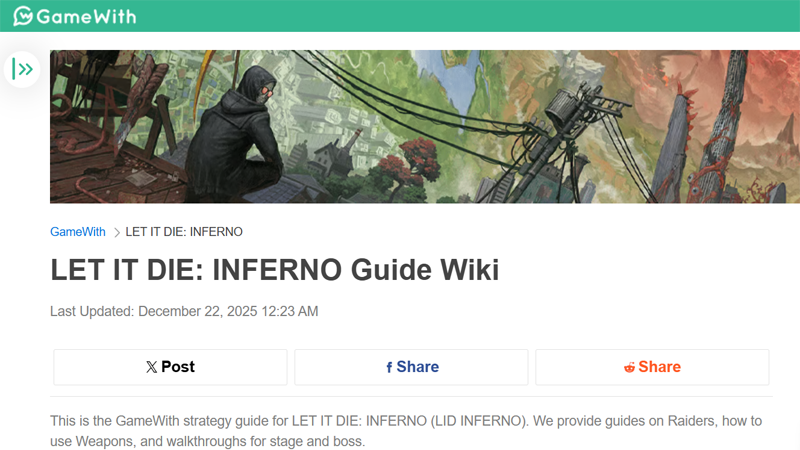Select LET IT DIE: INFERNO breadcrumb text
Viewport: 800px width, 450px height.
pos(184,232)
